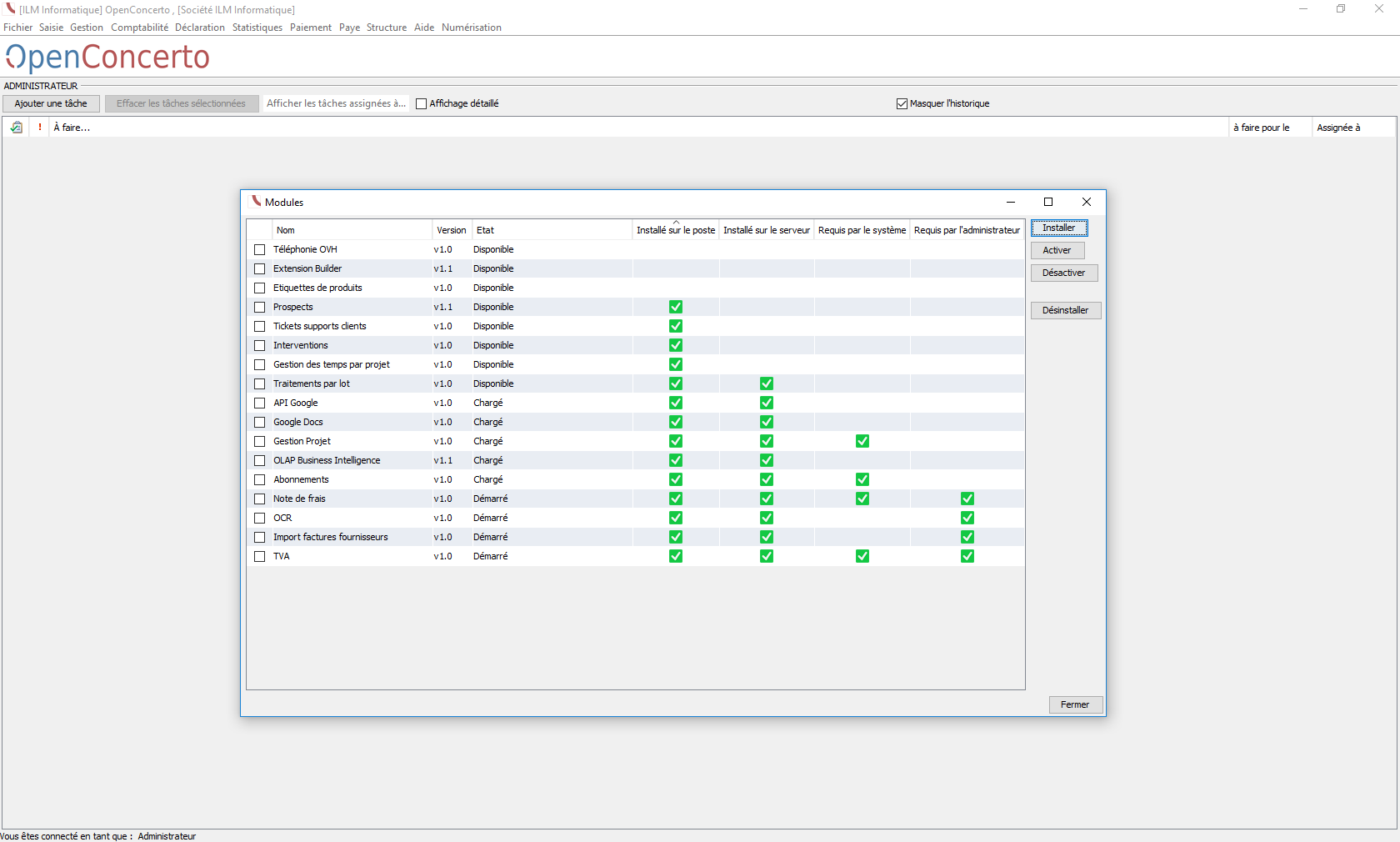Click the Modules dialog title icon
Image resolution: width=1400 pixels, height=842 pixels.
coord(256,202)
